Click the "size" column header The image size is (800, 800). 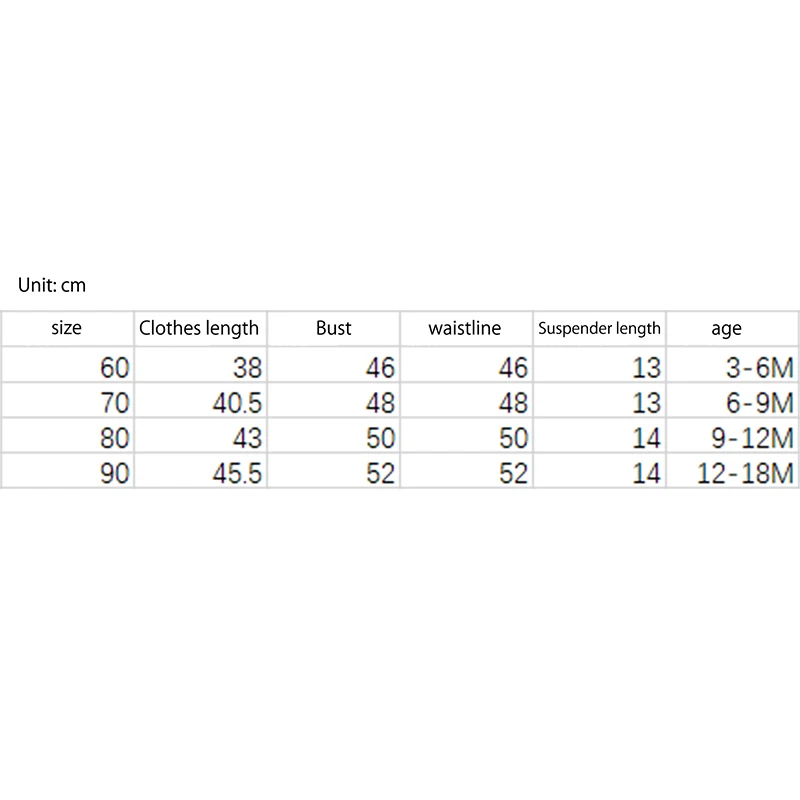(66, 328)
